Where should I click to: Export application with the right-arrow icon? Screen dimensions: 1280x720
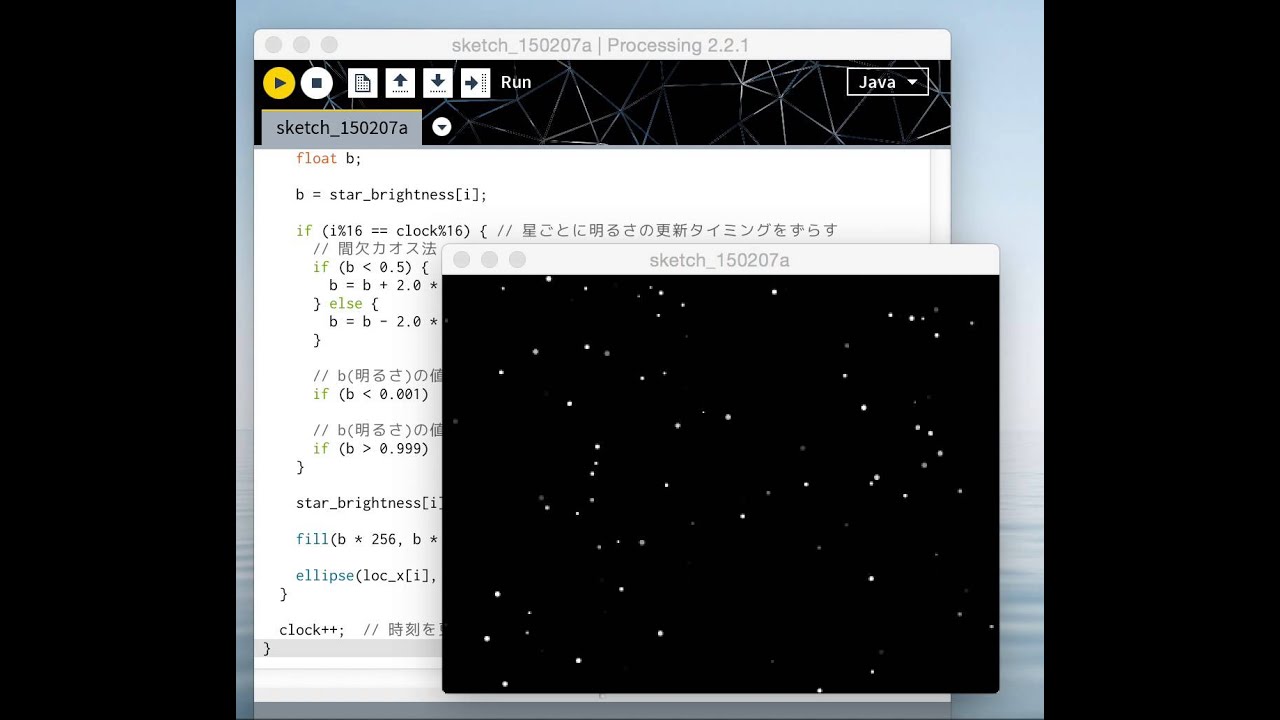(475, 83)
